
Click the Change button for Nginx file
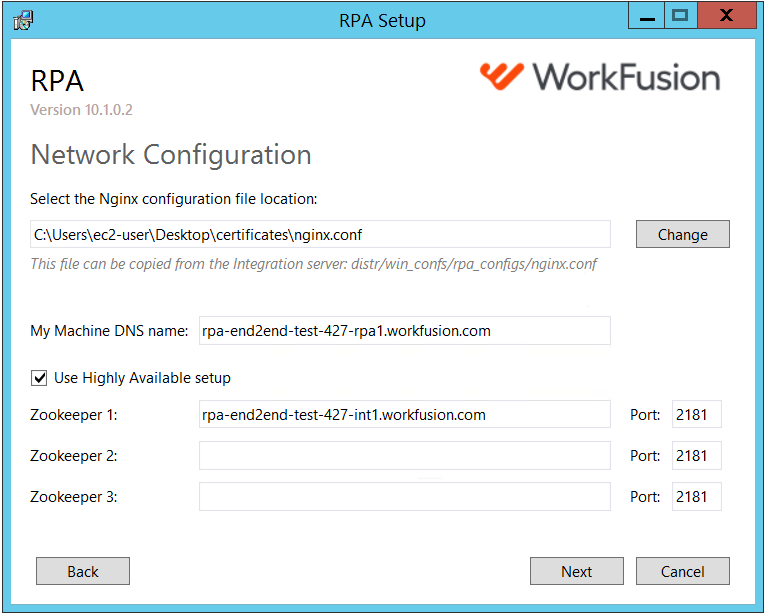[682, 234]
